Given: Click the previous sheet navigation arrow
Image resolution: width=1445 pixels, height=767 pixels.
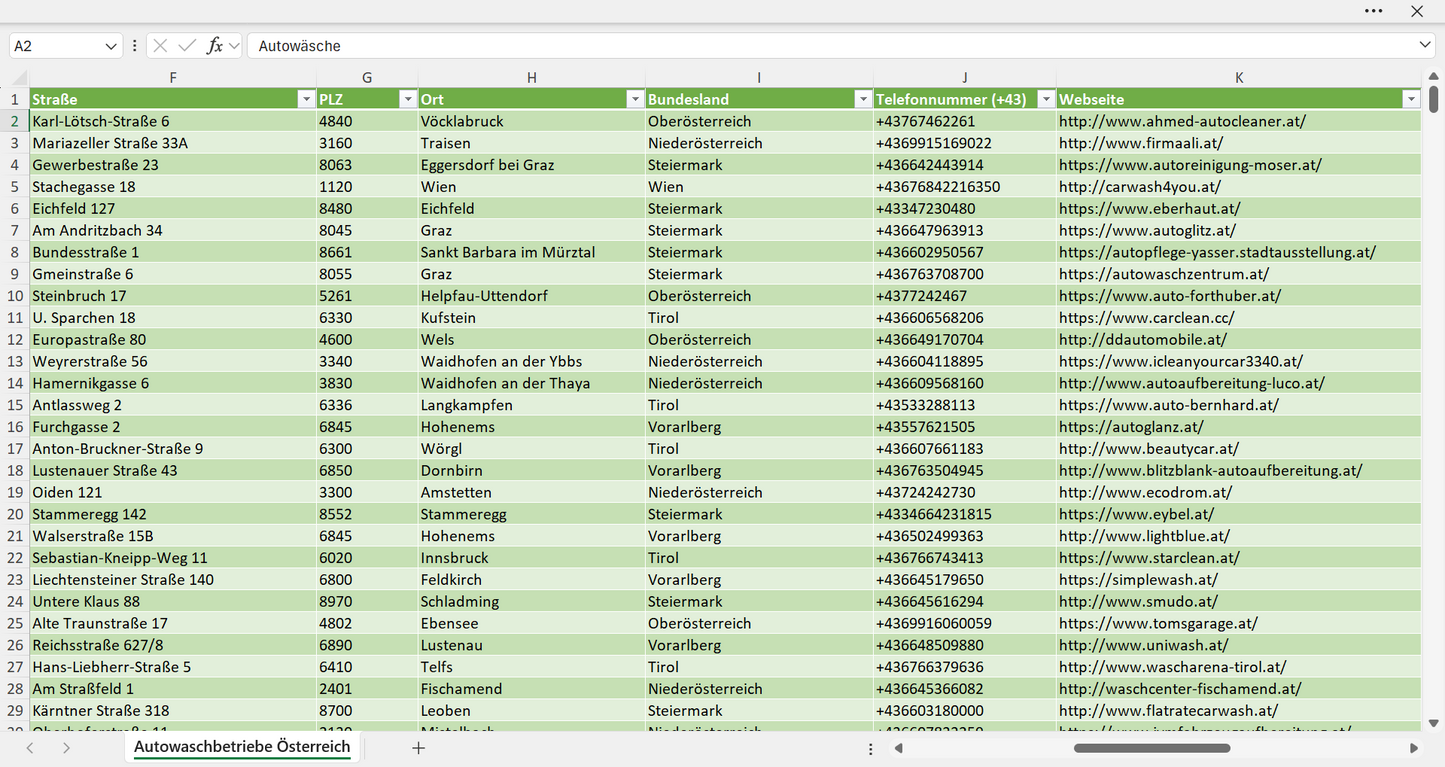Looking at the screenshot, I should click(x=30, y=748).
